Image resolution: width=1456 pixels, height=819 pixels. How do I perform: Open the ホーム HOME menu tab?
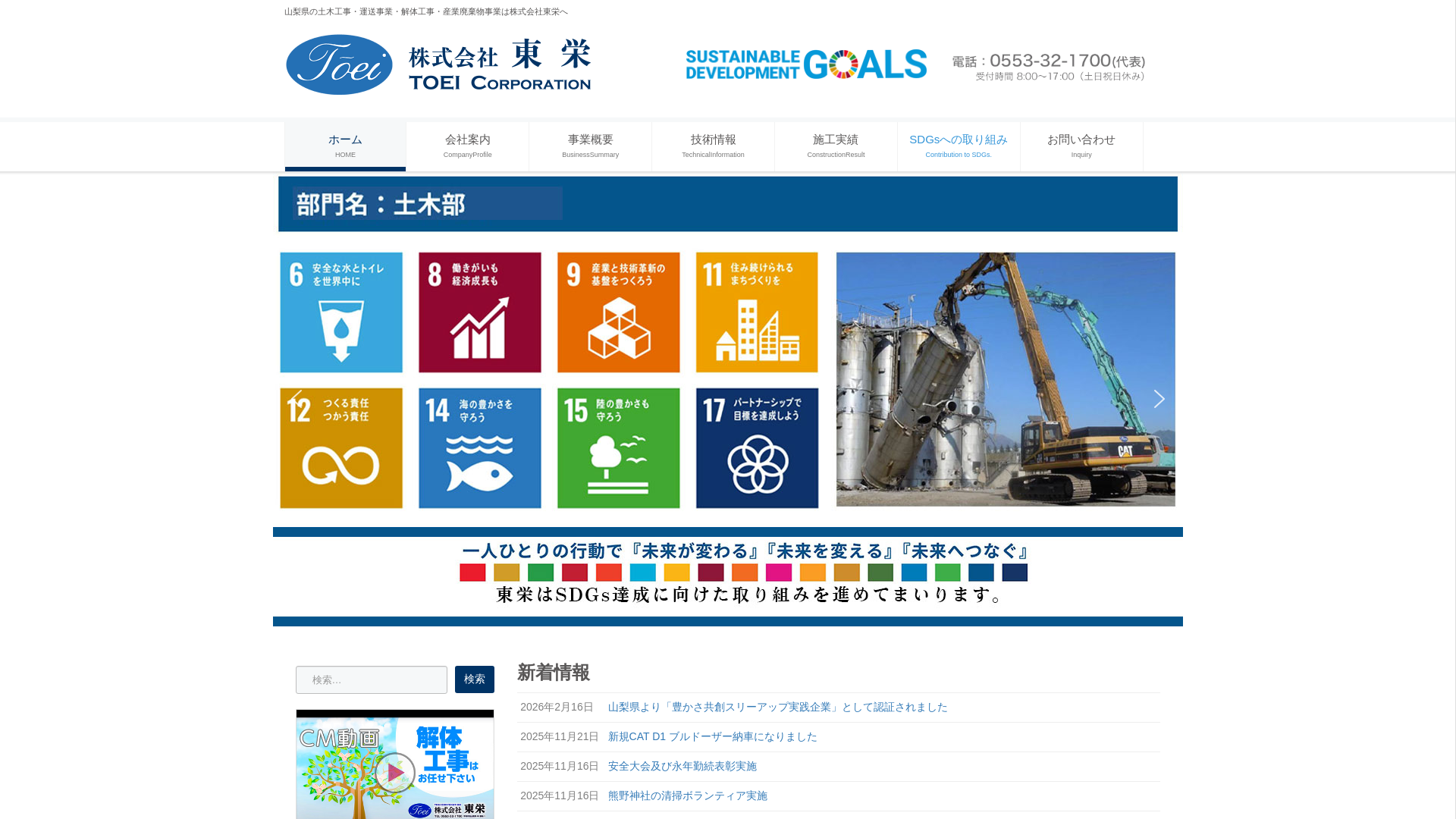345,146
